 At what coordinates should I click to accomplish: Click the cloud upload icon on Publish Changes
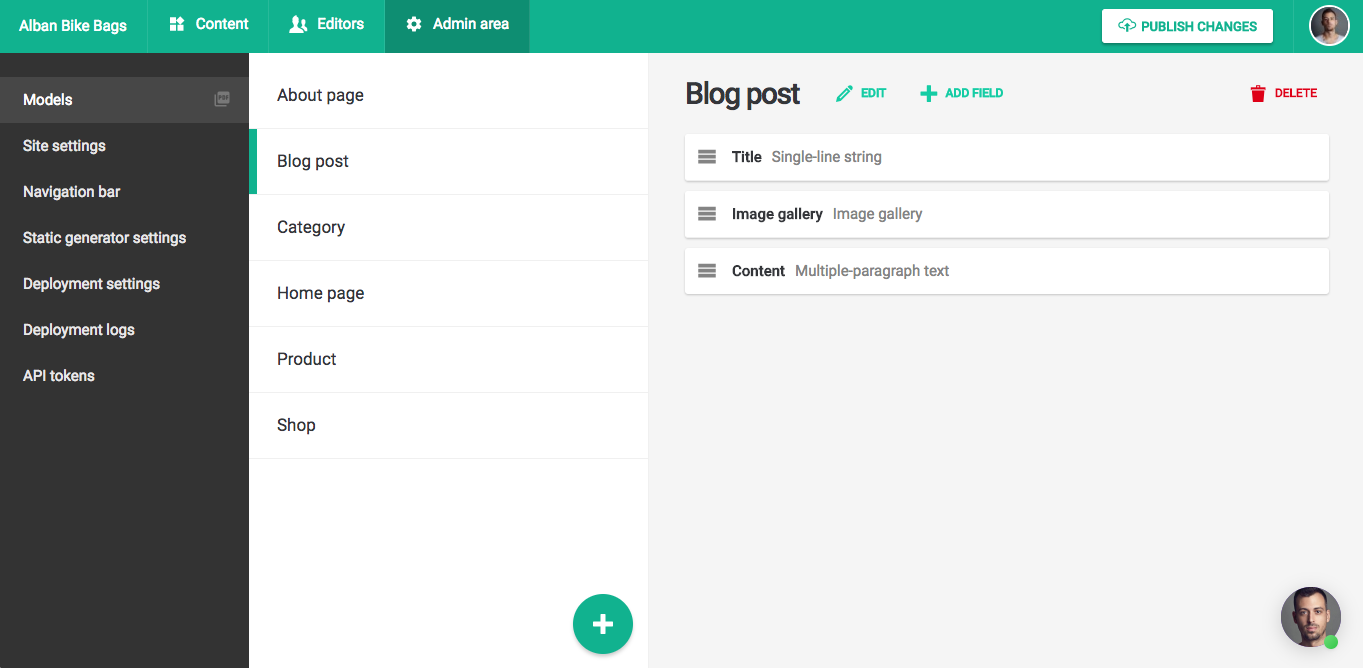1127,26
